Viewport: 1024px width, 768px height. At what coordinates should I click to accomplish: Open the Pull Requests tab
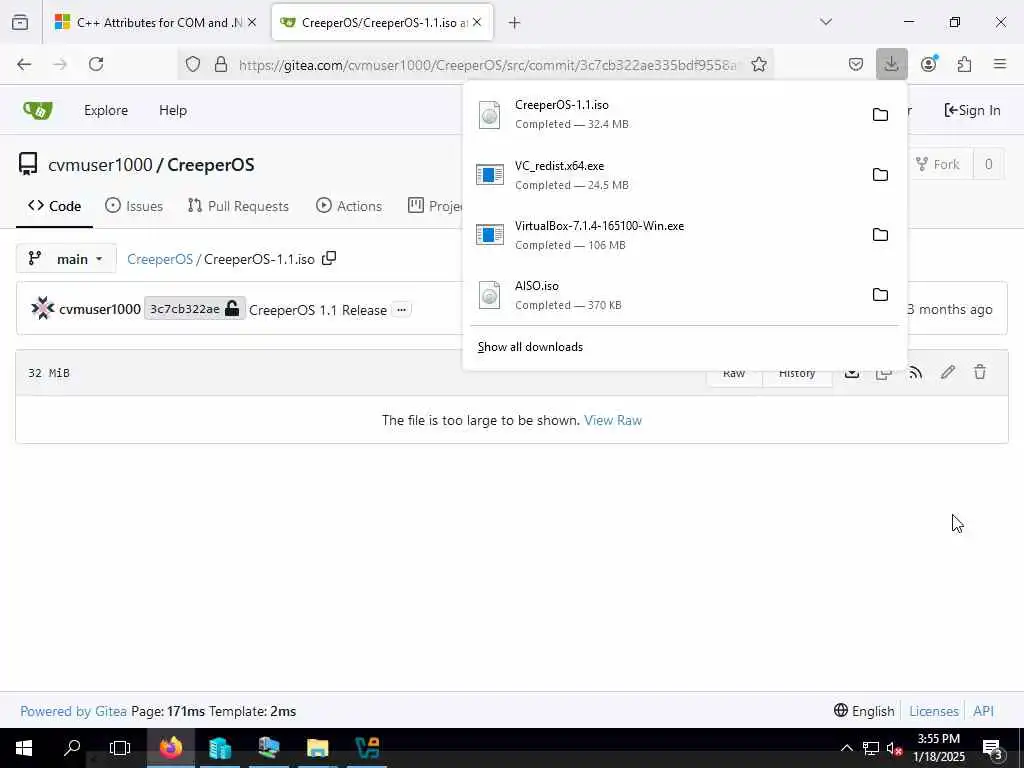238,206
